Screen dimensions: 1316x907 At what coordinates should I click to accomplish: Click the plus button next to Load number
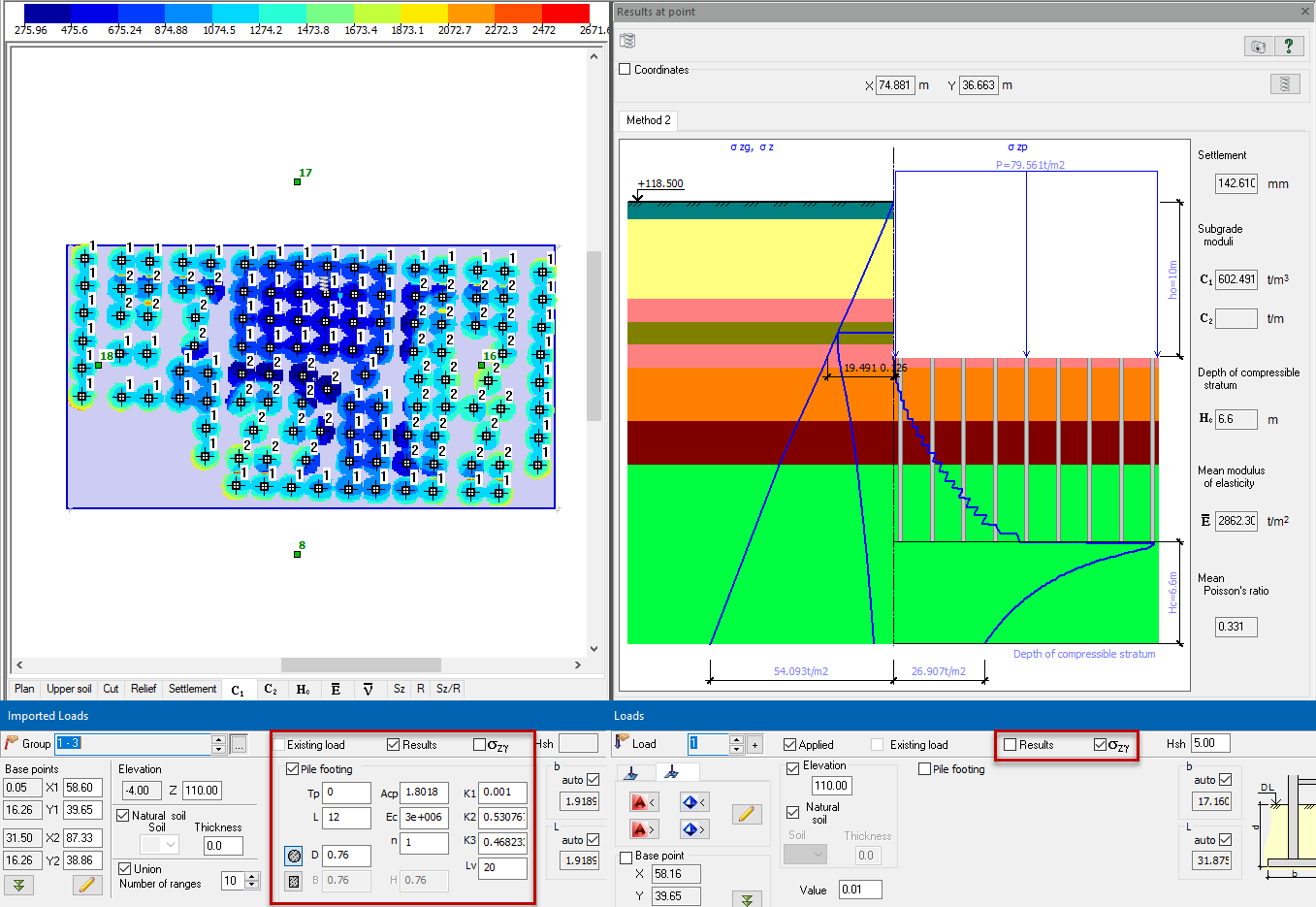(754, 744)
